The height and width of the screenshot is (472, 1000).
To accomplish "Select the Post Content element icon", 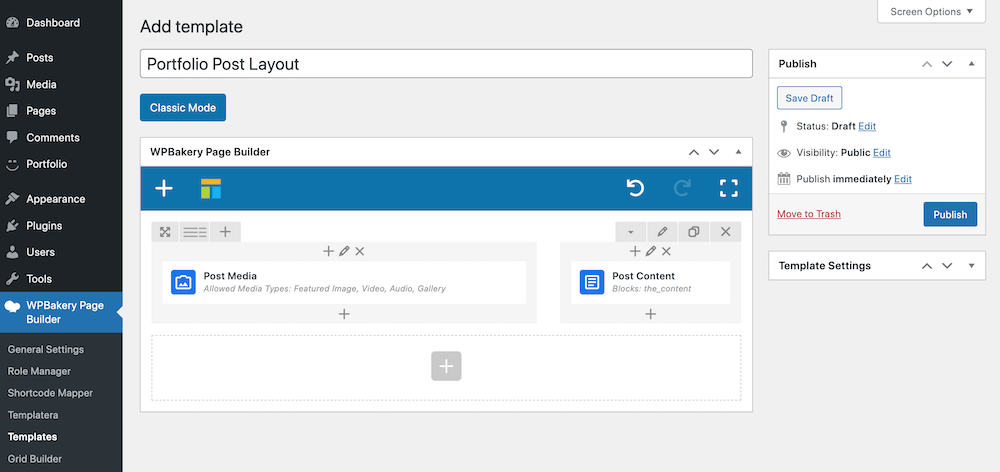I will [592, 282].
